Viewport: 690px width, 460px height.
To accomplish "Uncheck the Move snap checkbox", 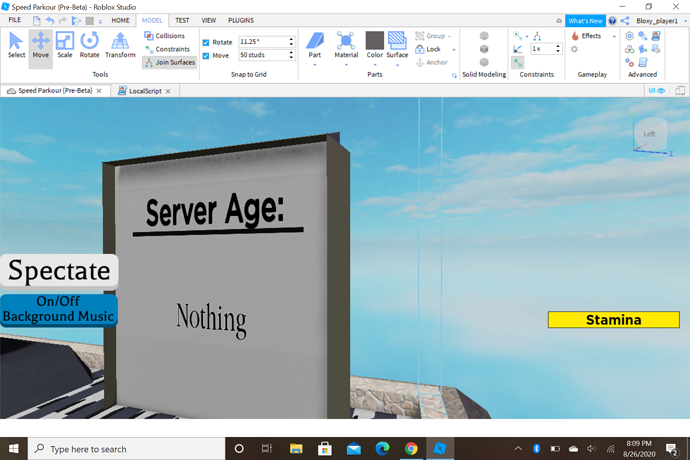I will tap(206, 55).
